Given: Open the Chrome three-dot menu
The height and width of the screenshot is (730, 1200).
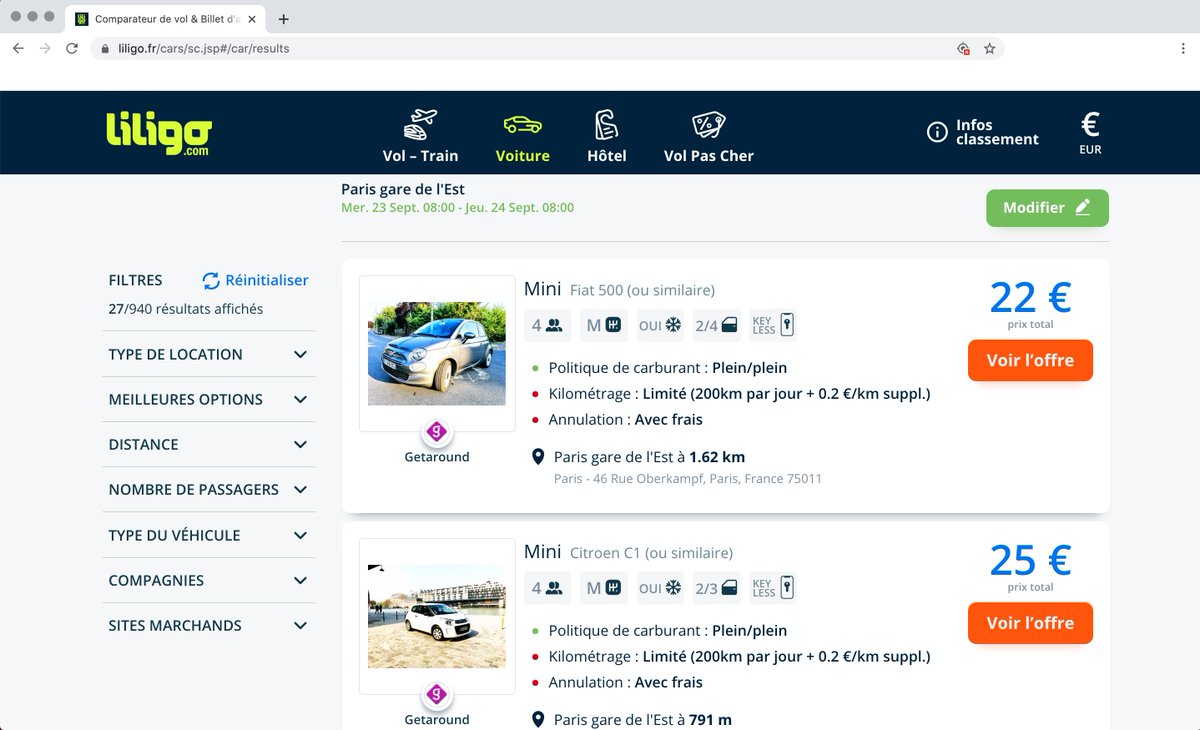Looking at the screenshot, I should [x=1183, y=48].
